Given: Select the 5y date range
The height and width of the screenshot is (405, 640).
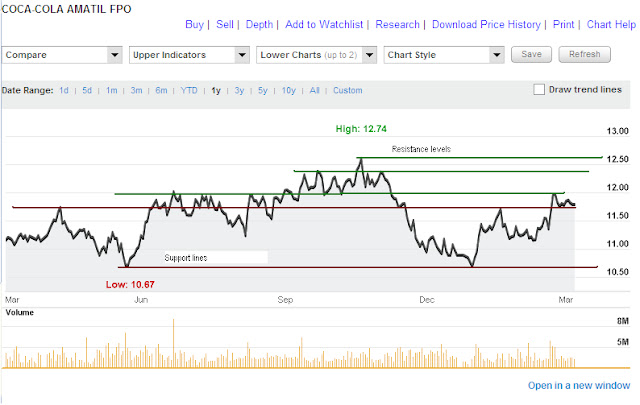Looking at the screenshot, I should [262, 90].
